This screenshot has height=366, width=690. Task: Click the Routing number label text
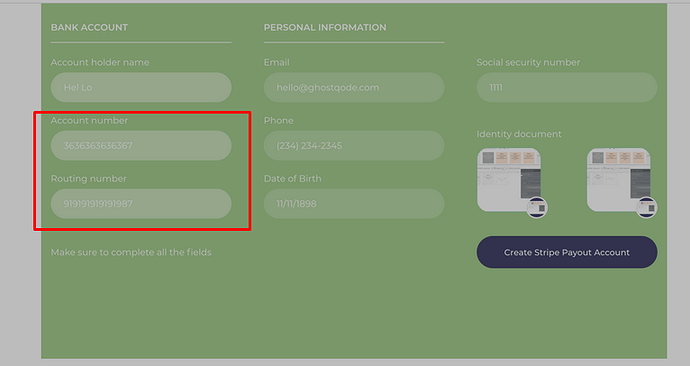click(88, 179)
